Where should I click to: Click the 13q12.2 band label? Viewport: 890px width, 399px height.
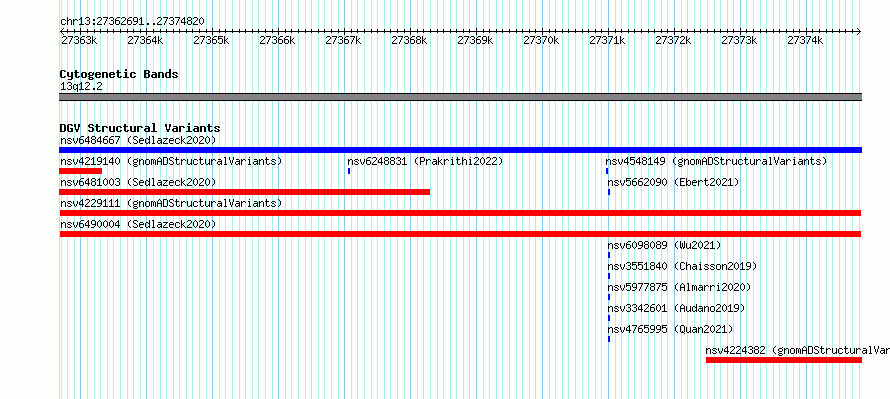pyautogui.click(x=81, y=87)
